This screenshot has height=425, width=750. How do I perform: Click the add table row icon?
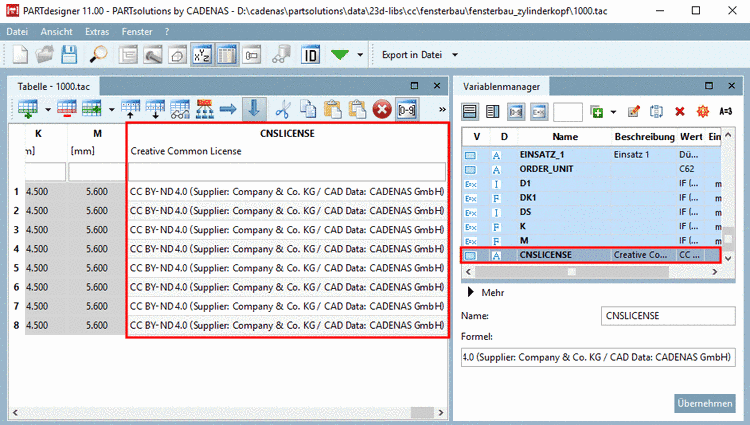point(28,109)
